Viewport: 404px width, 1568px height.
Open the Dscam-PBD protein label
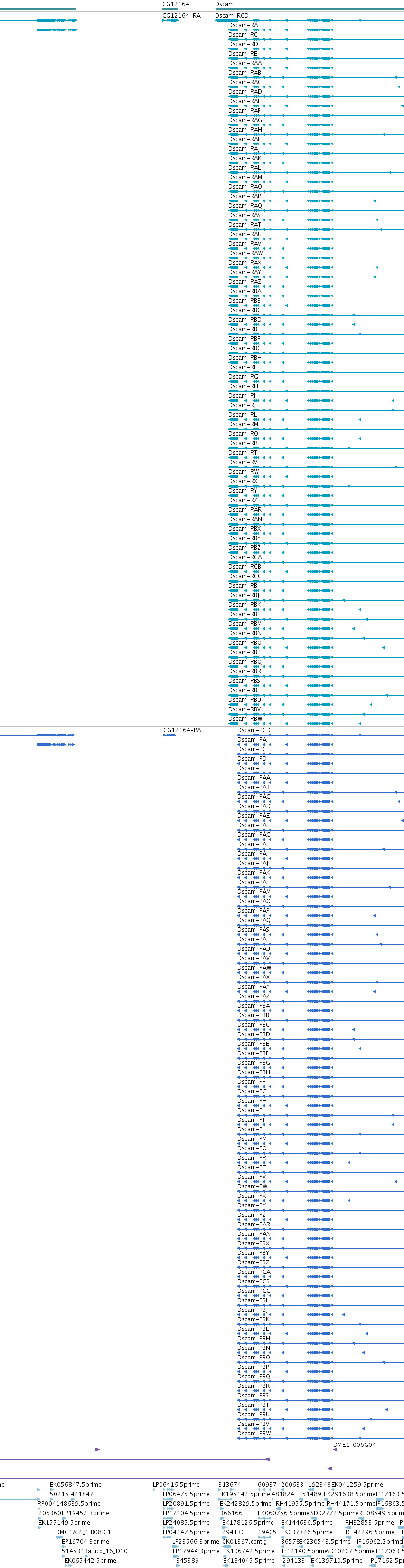[254, 1034]
